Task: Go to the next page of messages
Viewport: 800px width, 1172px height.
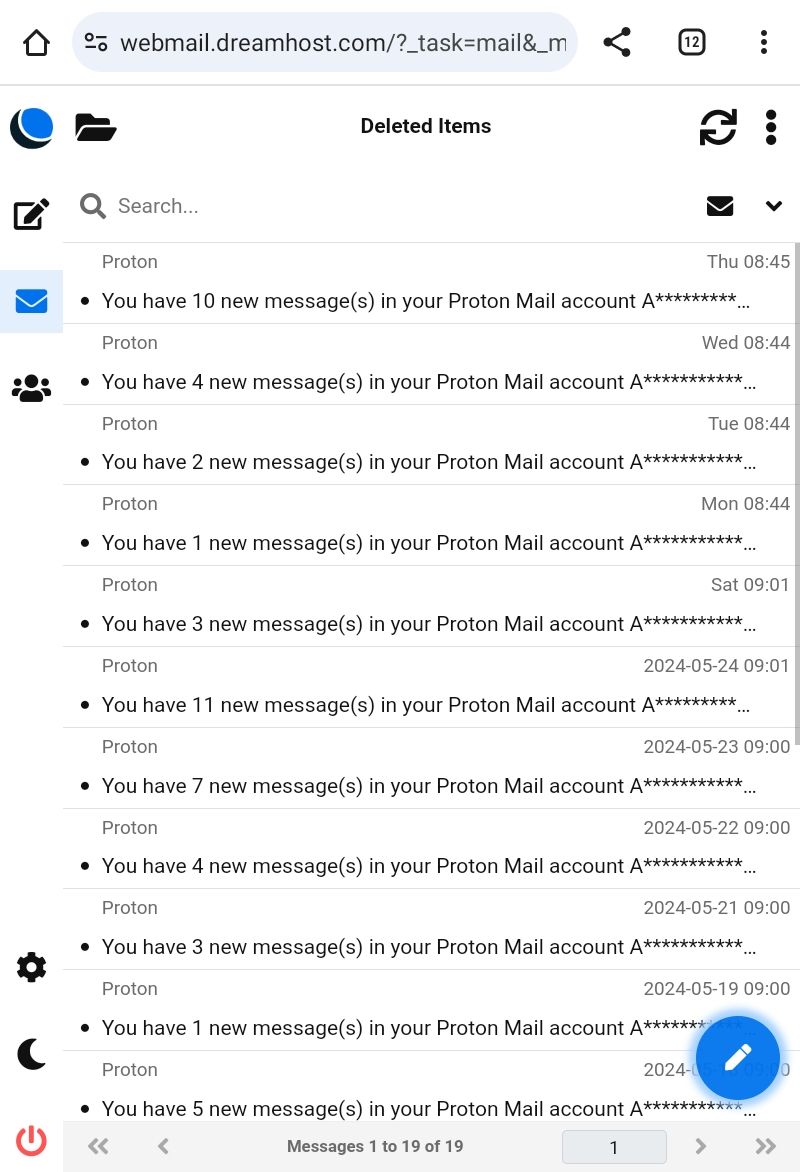Action: click(700, 1146)
